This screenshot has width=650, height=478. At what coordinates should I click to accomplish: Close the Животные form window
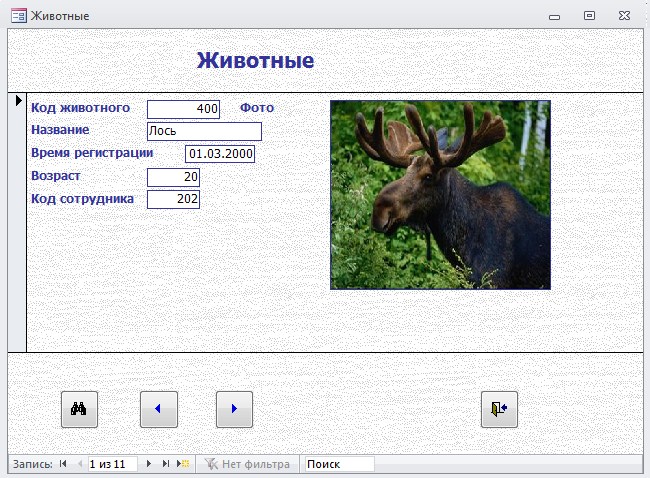click(x=624, y=16)
